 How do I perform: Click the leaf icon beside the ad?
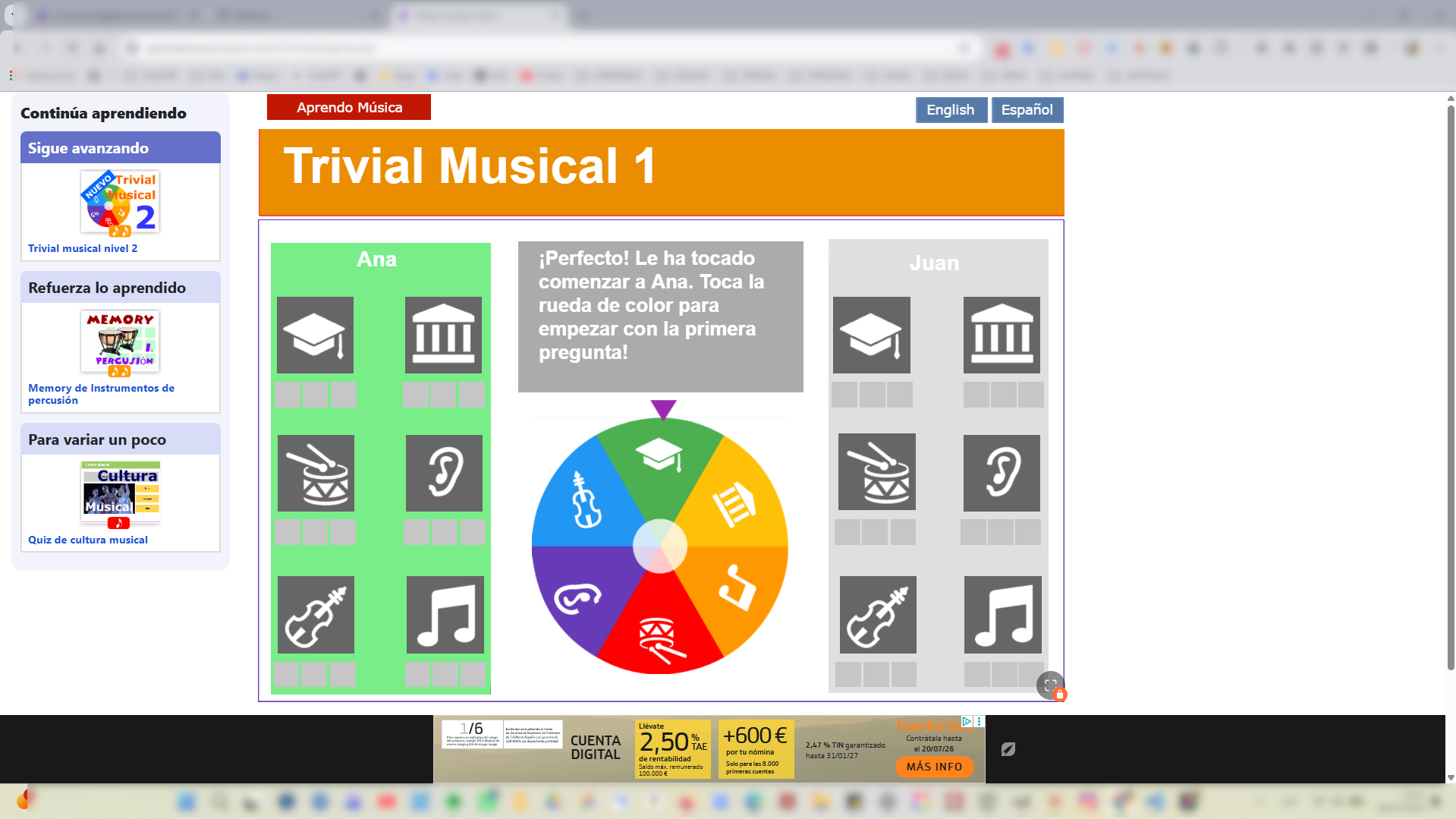click(1008, 749)
